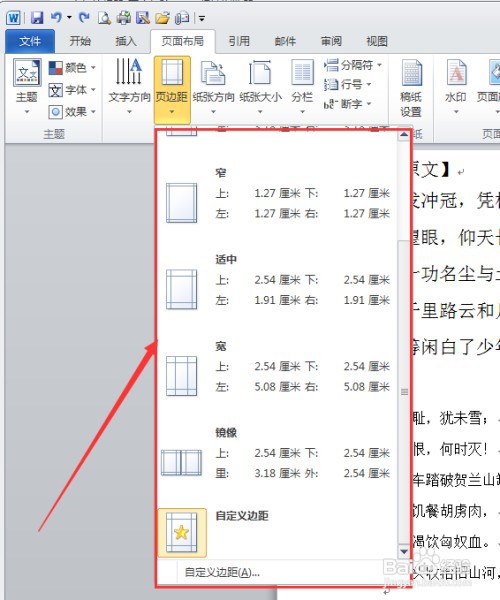Expand dropdown arrow beside 字体

(x=93, y=90)
